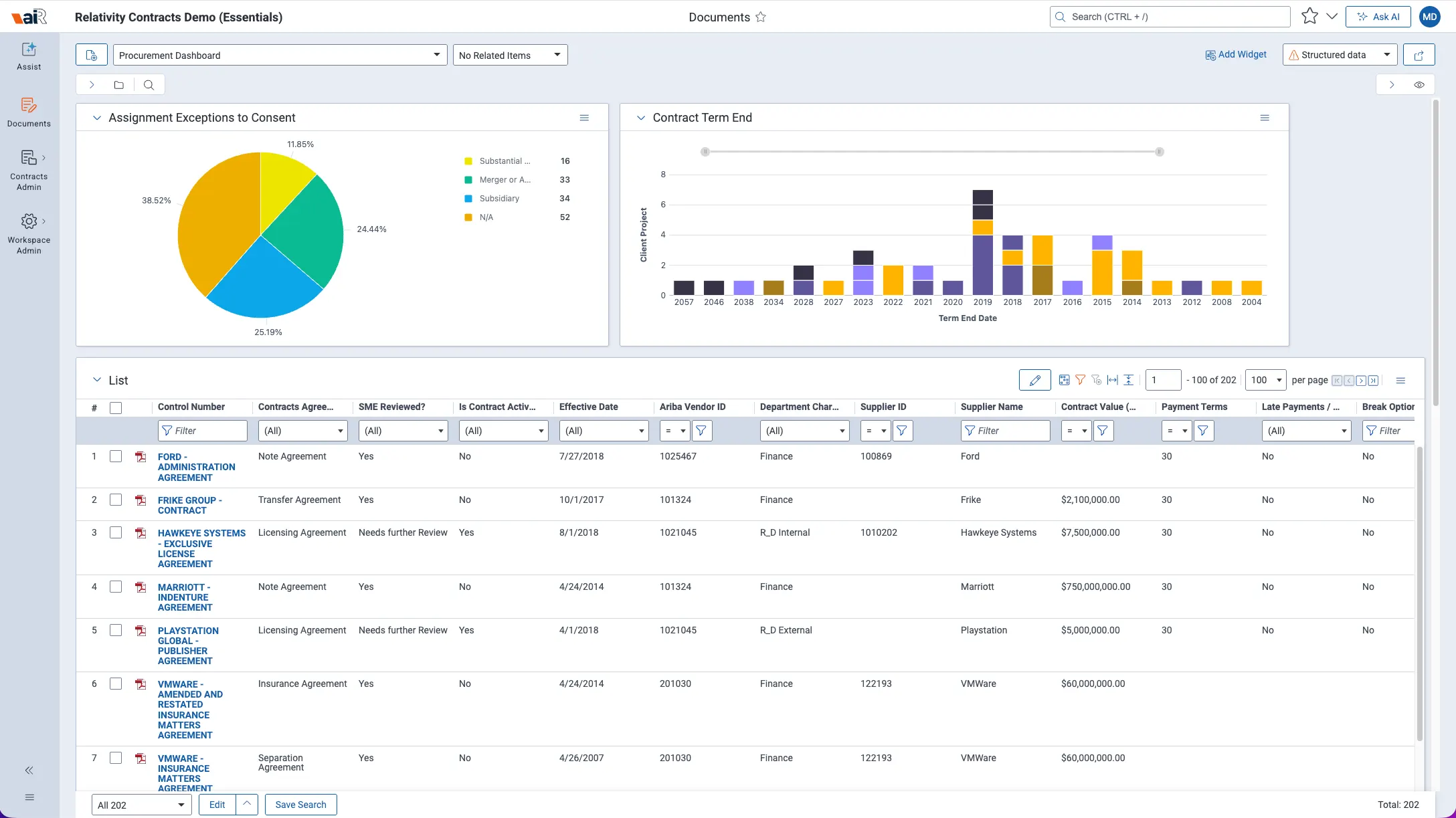Collapse the List section chevron
This screenshot has height=818, width=1456.
click(96, 380)
